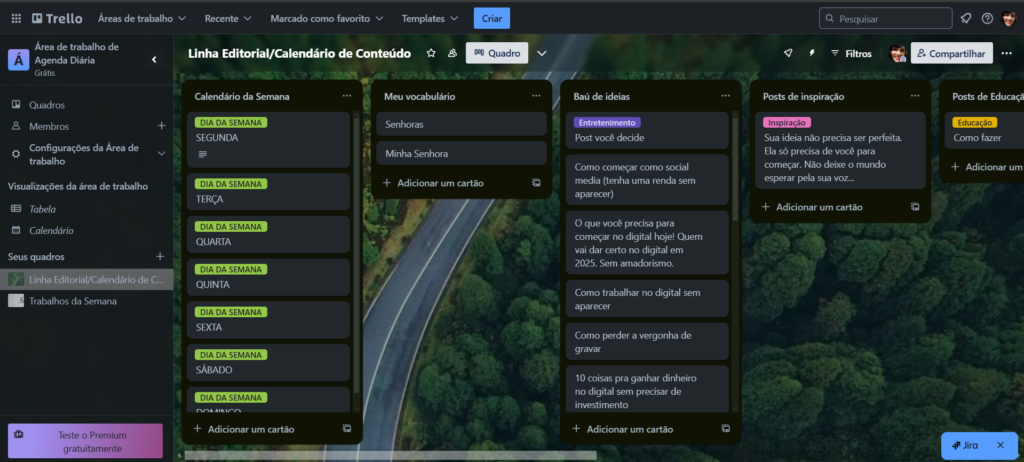Viewport: 1024px width, 462px height.
Task: Open board menu three dots at right
Action: [x=1006, y=53]
